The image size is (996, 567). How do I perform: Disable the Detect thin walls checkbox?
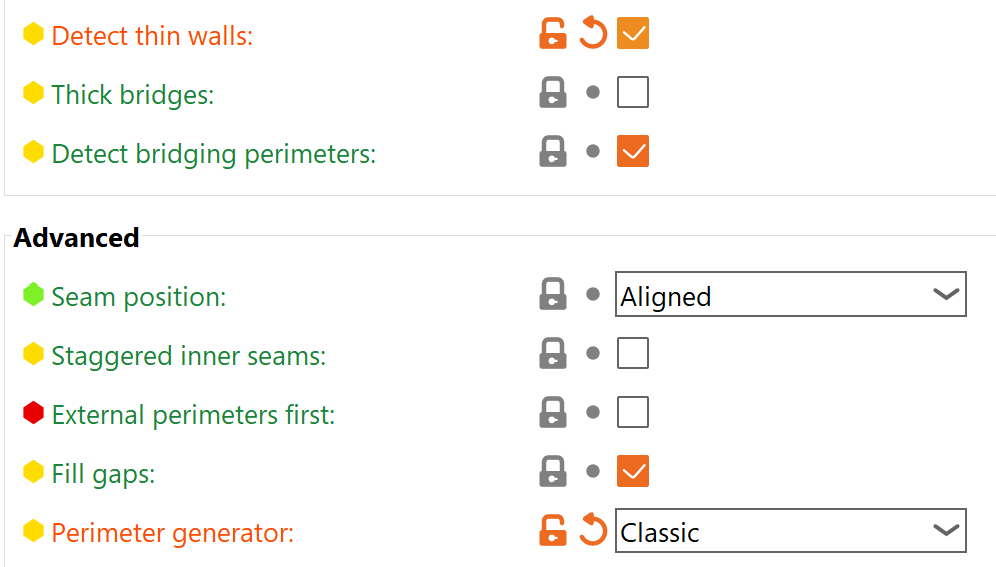pyautogui.click(x=633, y=34)
